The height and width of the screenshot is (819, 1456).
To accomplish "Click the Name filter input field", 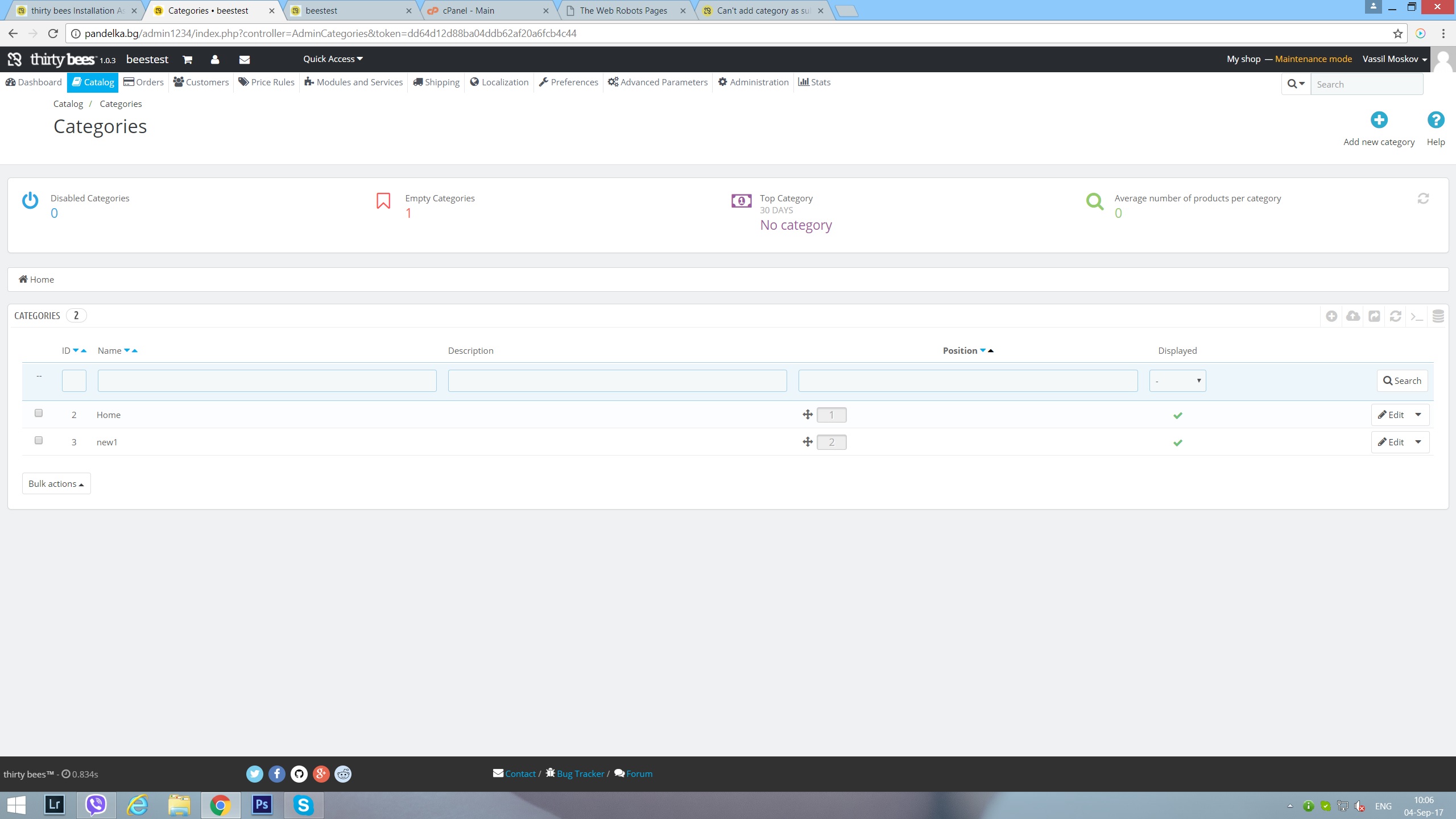I will coord(267,380).
